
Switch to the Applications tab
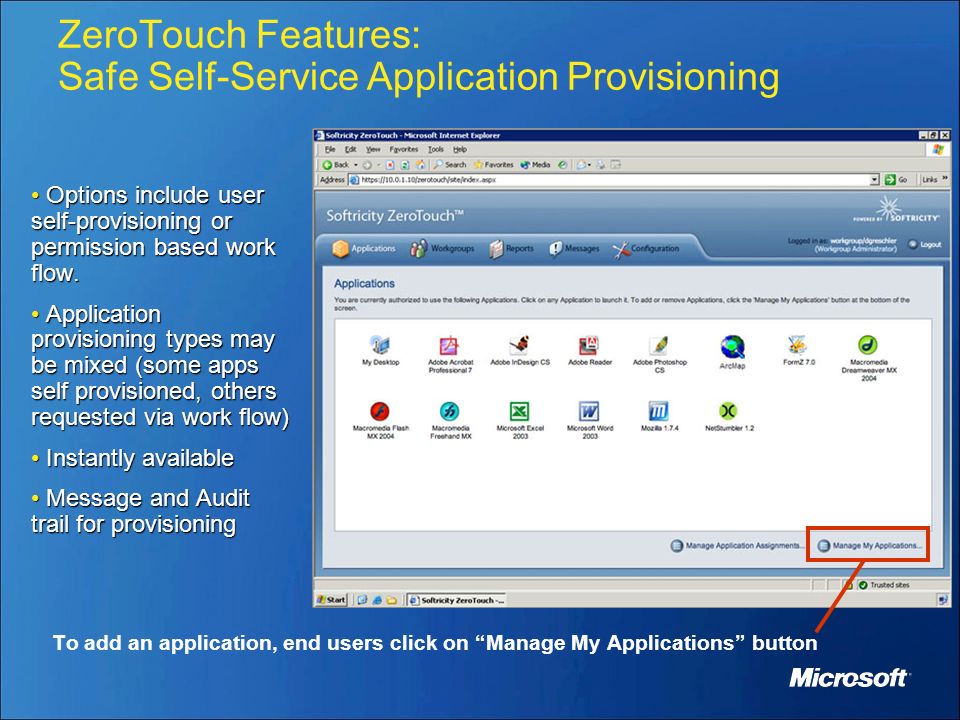364,249
